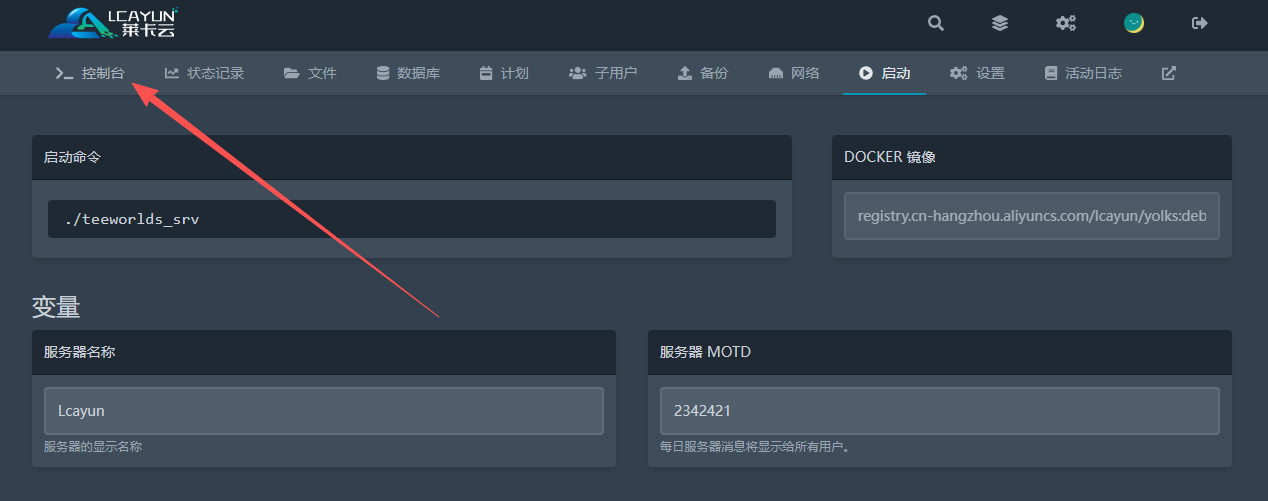
Task: Switch to the 状态记录 tab
Action: tap(204, 73)
